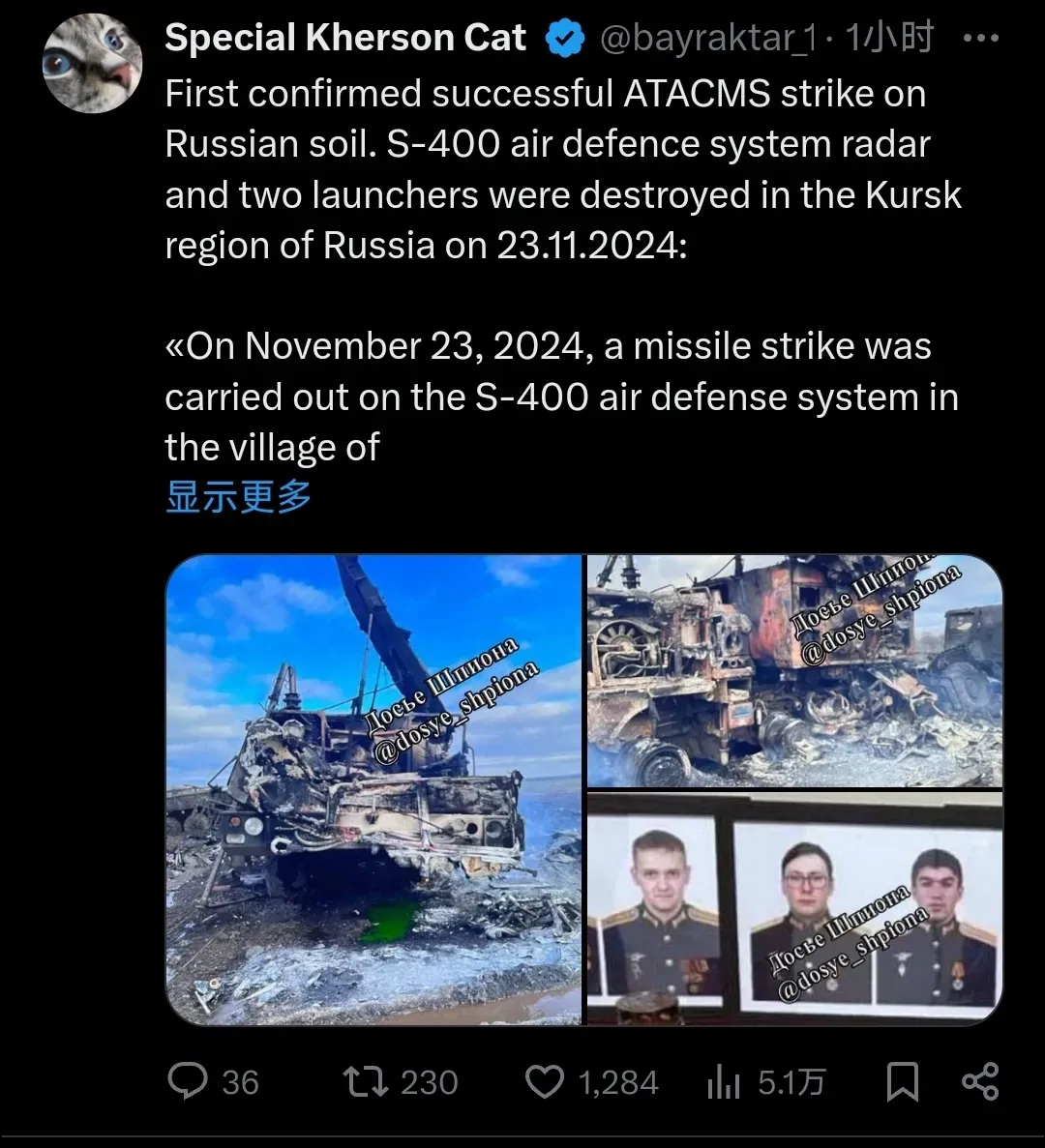This screenshot has width=1045, height=1148.
Task: Open the share icon
Action: 980,1081
